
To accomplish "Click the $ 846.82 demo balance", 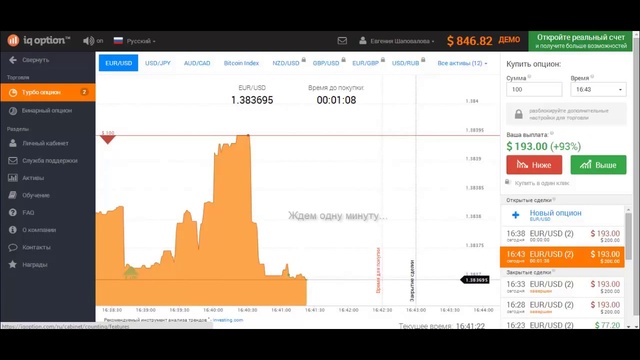I will click(469, 41).
